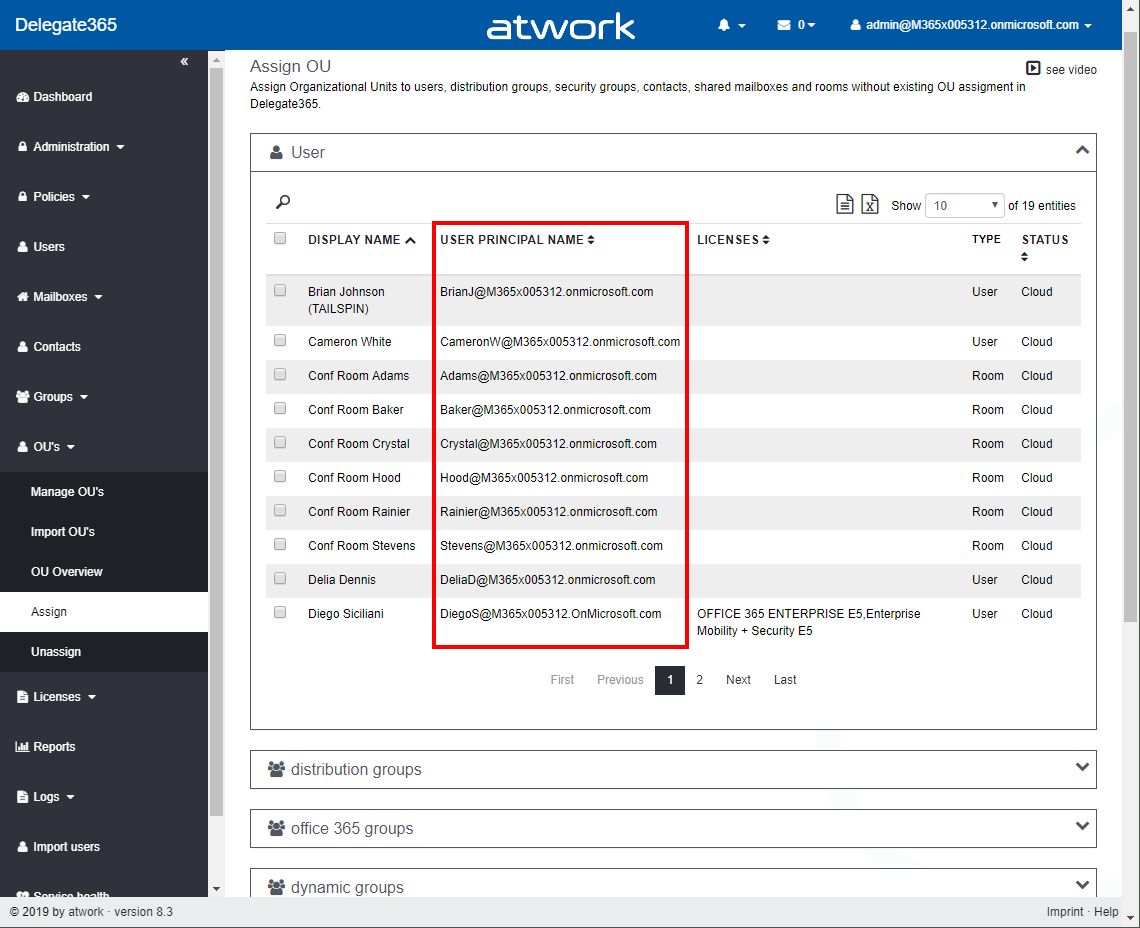Collapse the sidebar with double-chevron icon
Image resolution: width=1140 pixels, height=928 pixels.
pyautogui.click(x=184, y=62)
